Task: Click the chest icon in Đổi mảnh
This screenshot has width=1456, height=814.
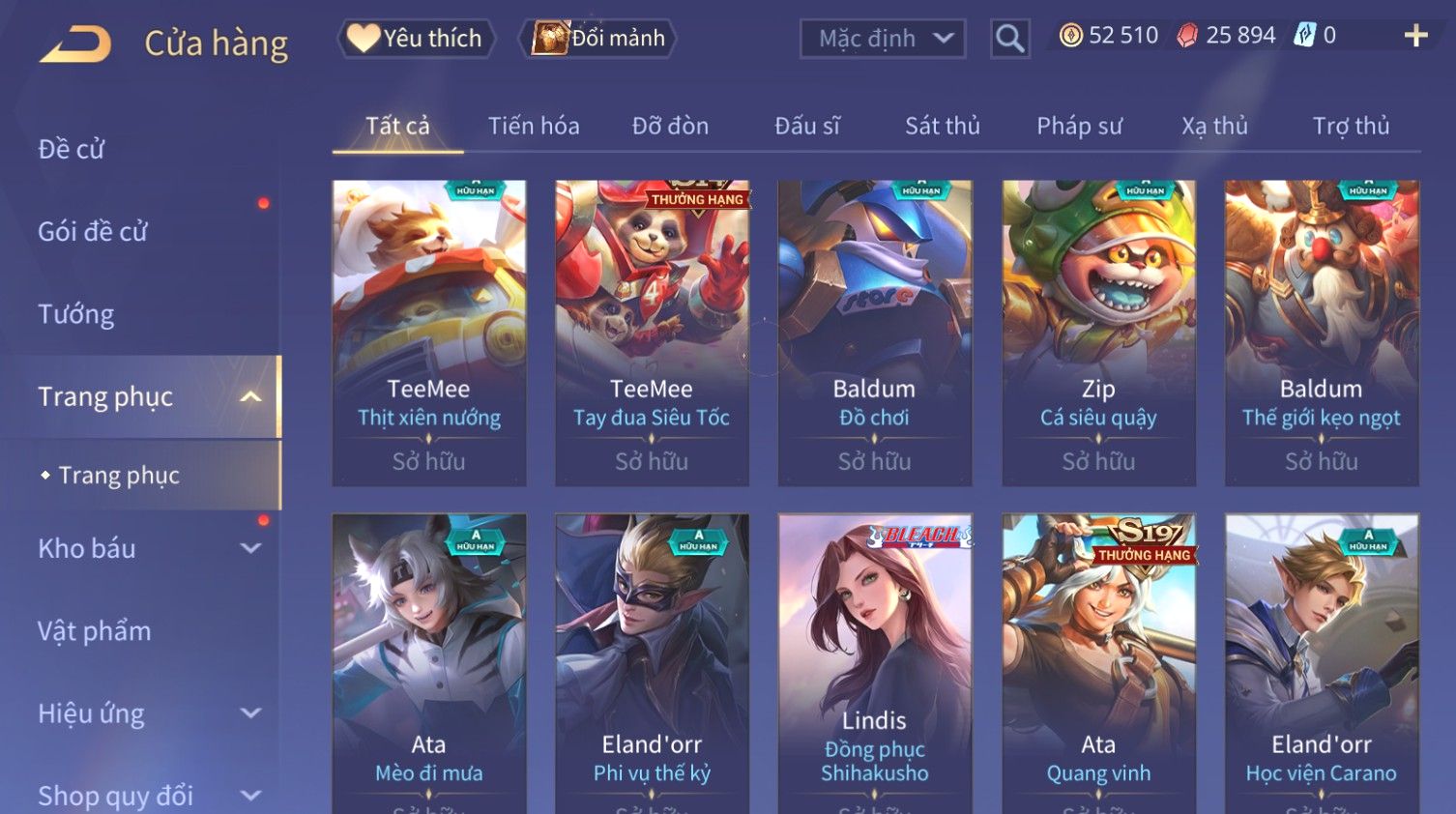Action: coord(550,38)
